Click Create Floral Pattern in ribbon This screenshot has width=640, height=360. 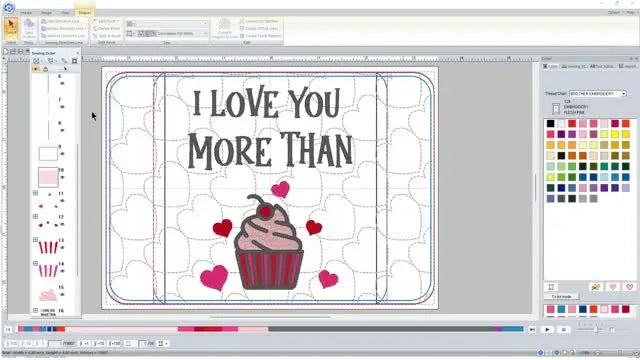pos(260,36)
